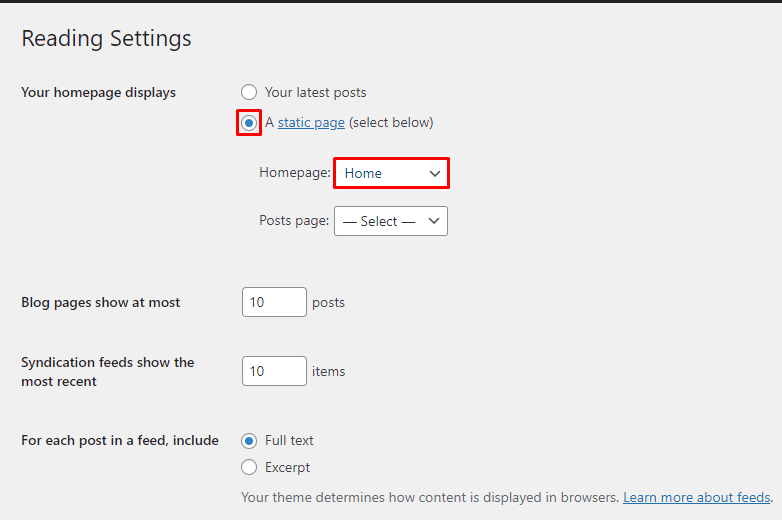Open the static page help link
Screen dimensions: 782x520
point(311,123)
